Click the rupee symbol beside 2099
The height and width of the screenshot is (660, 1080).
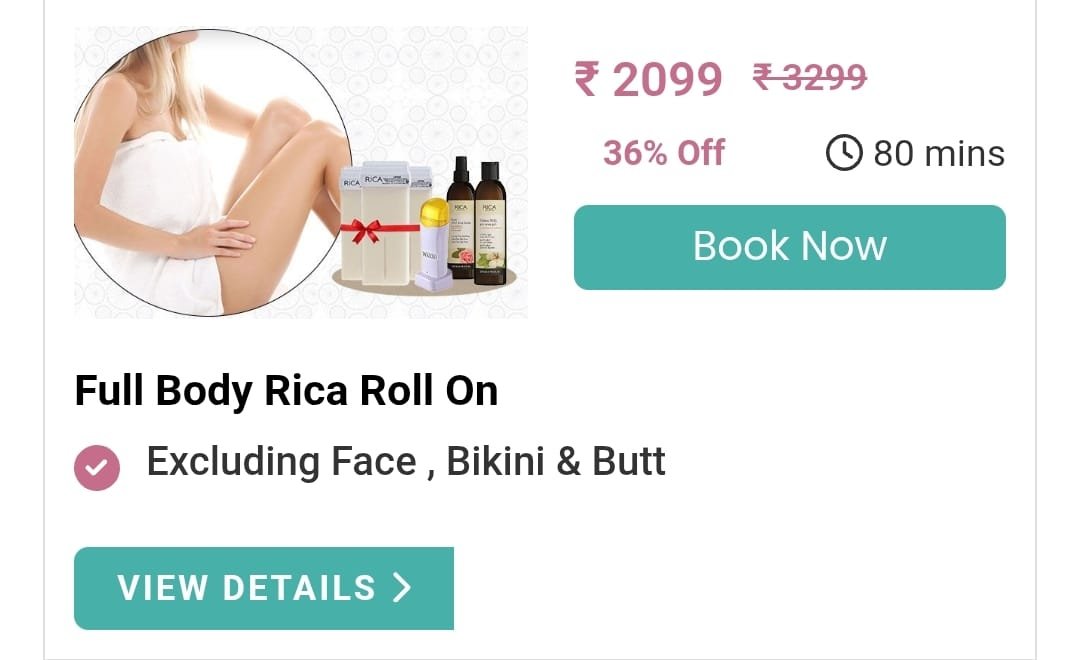click(x=587, y=78)
